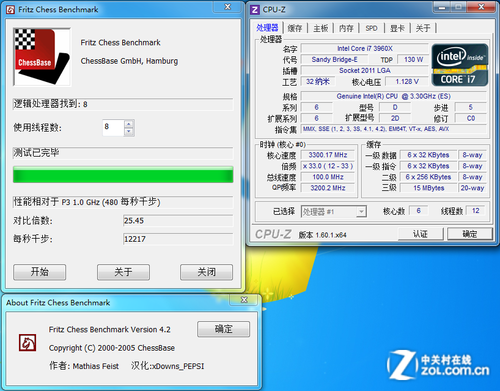Click the knight icon in About dialog
The height and width of the screenshot is (391, 500).
click(x=27, y=343)
